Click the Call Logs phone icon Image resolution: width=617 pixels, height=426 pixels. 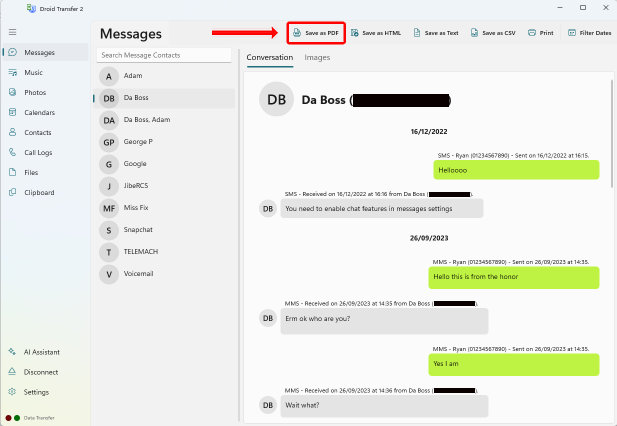click(x=13, y=152)
